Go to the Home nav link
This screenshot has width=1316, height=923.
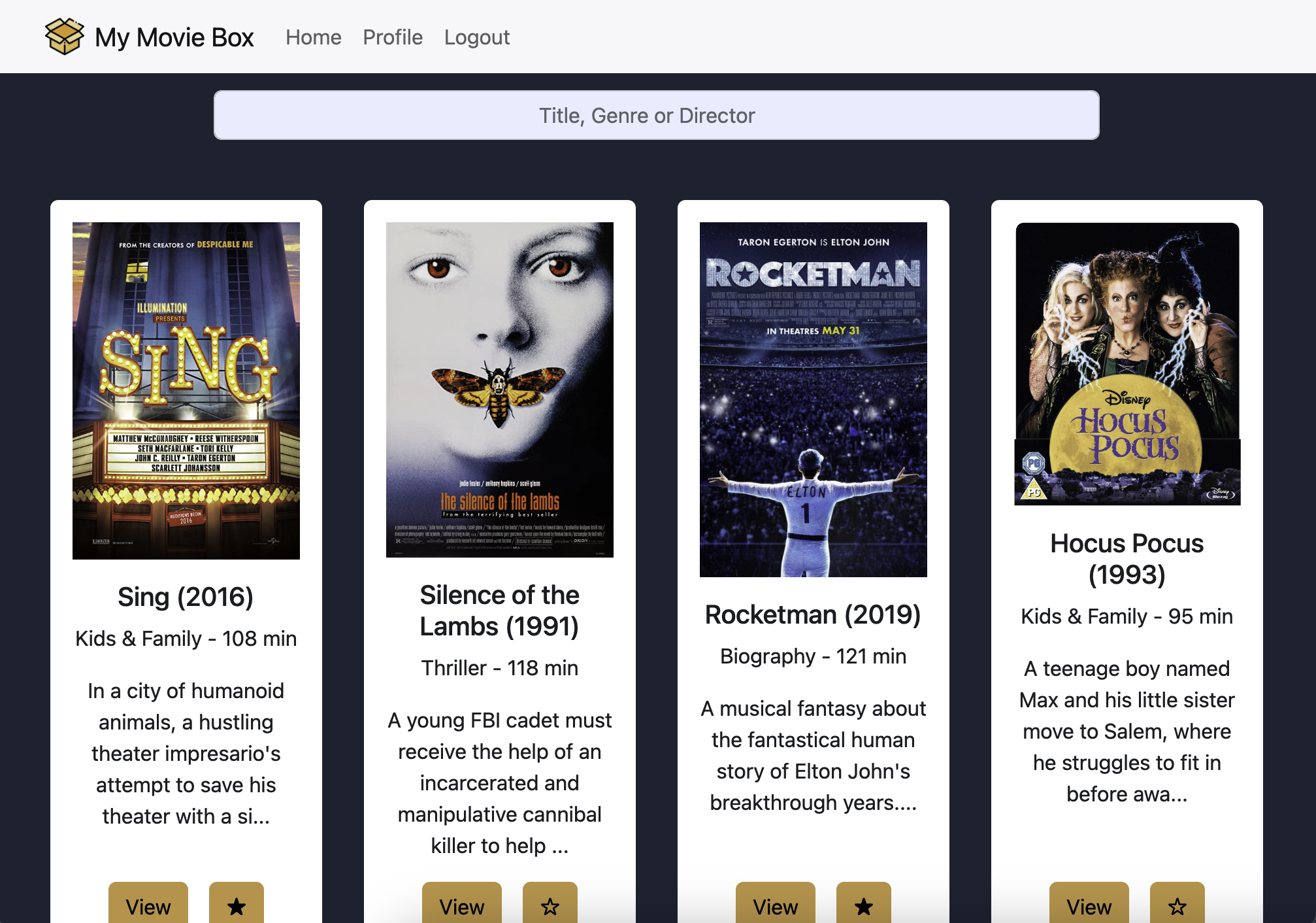pos(313,37)
